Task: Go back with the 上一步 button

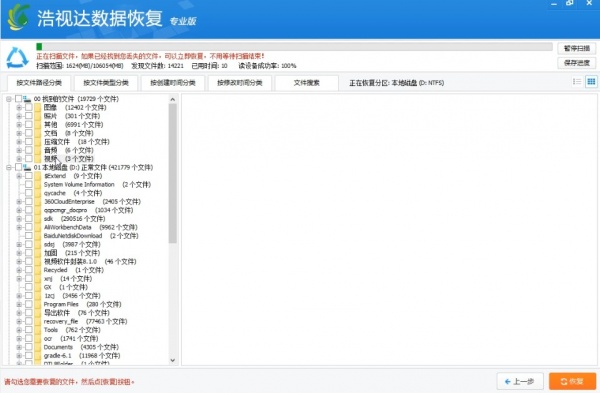Action: click(520, 381)
